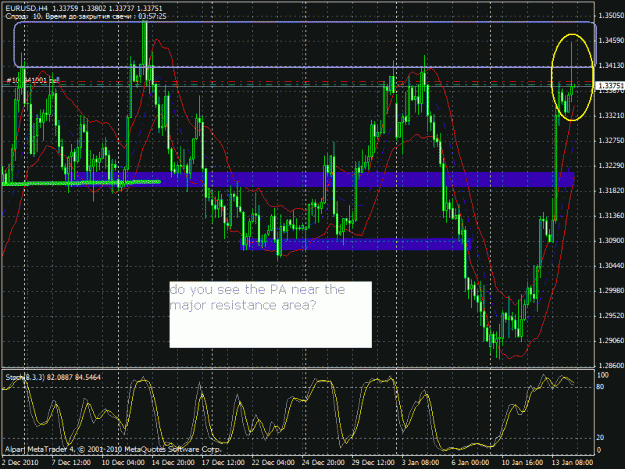The image size is (625, 469).
Task: Click the 1.31360 price axis label
Action: click(611, 216)
